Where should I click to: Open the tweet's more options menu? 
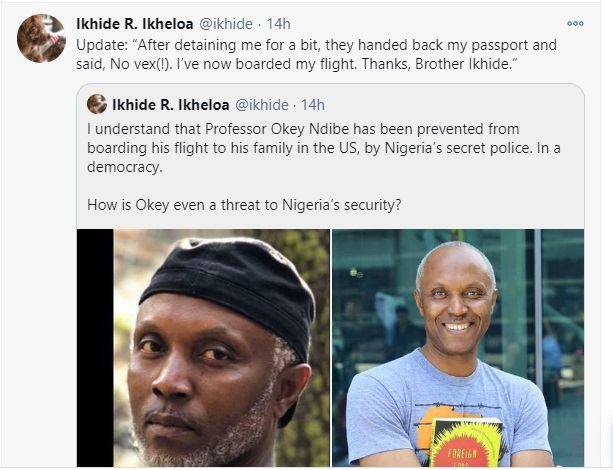tap(575, 23)
